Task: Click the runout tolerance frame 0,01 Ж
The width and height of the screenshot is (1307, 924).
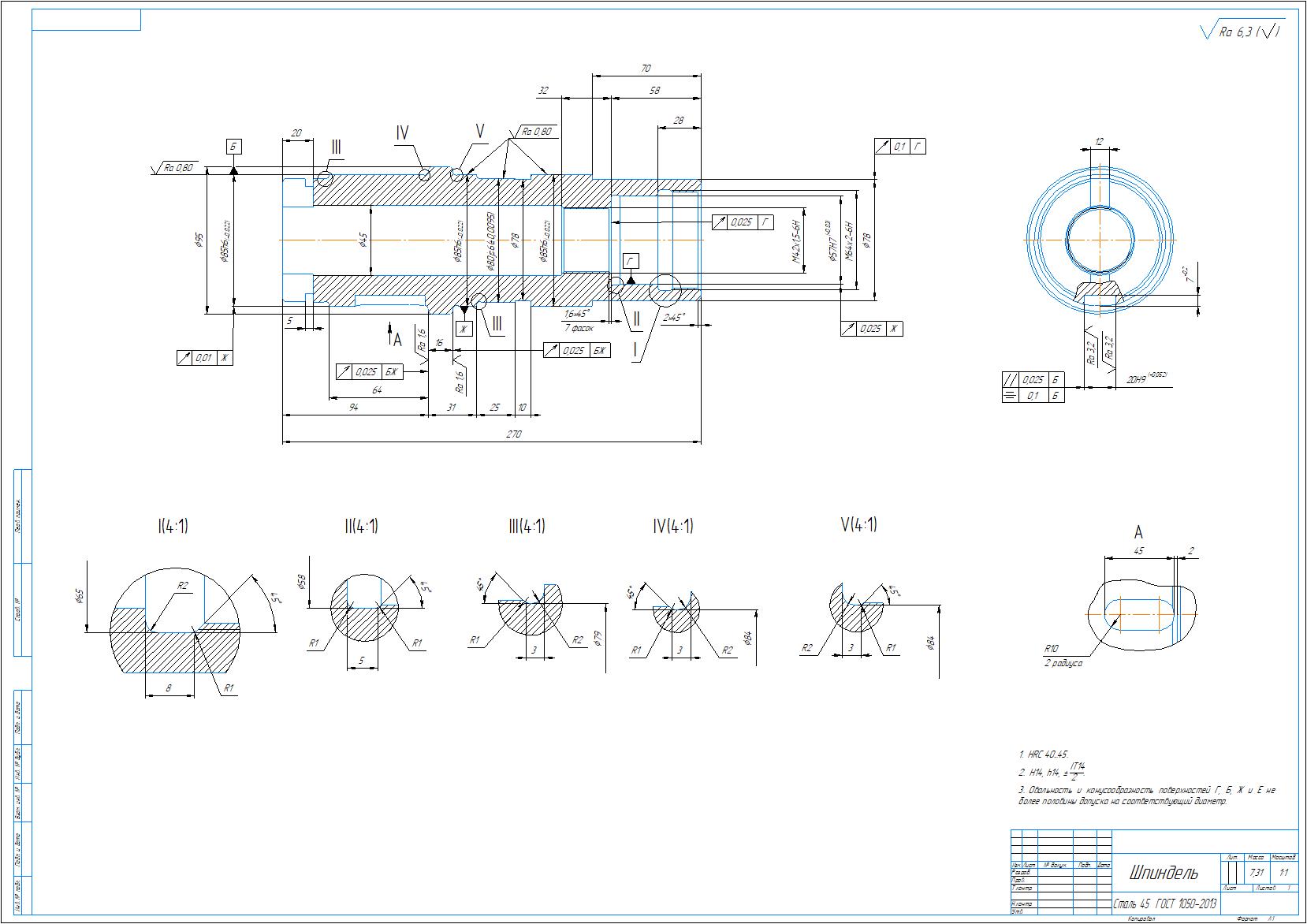Action: [205, 358]
